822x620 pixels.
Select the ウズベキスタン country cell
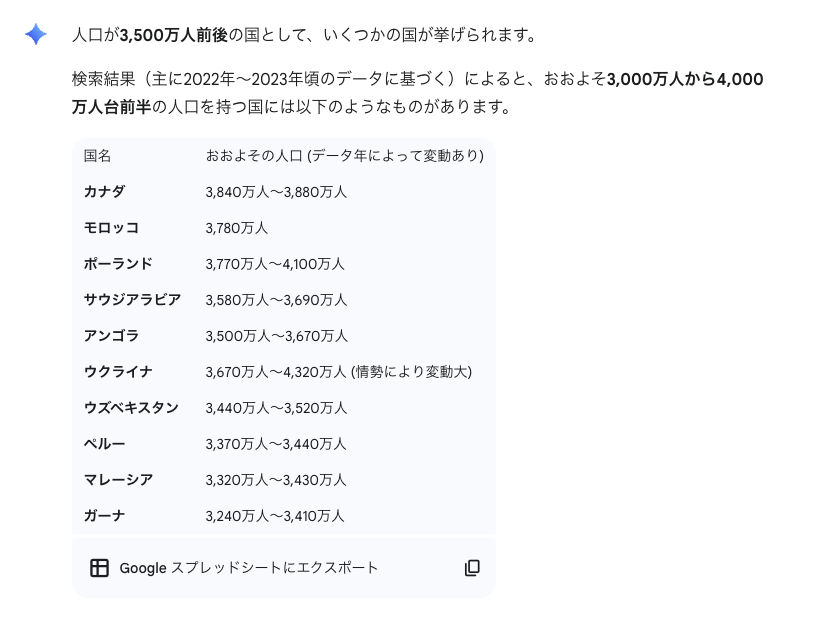131,408
